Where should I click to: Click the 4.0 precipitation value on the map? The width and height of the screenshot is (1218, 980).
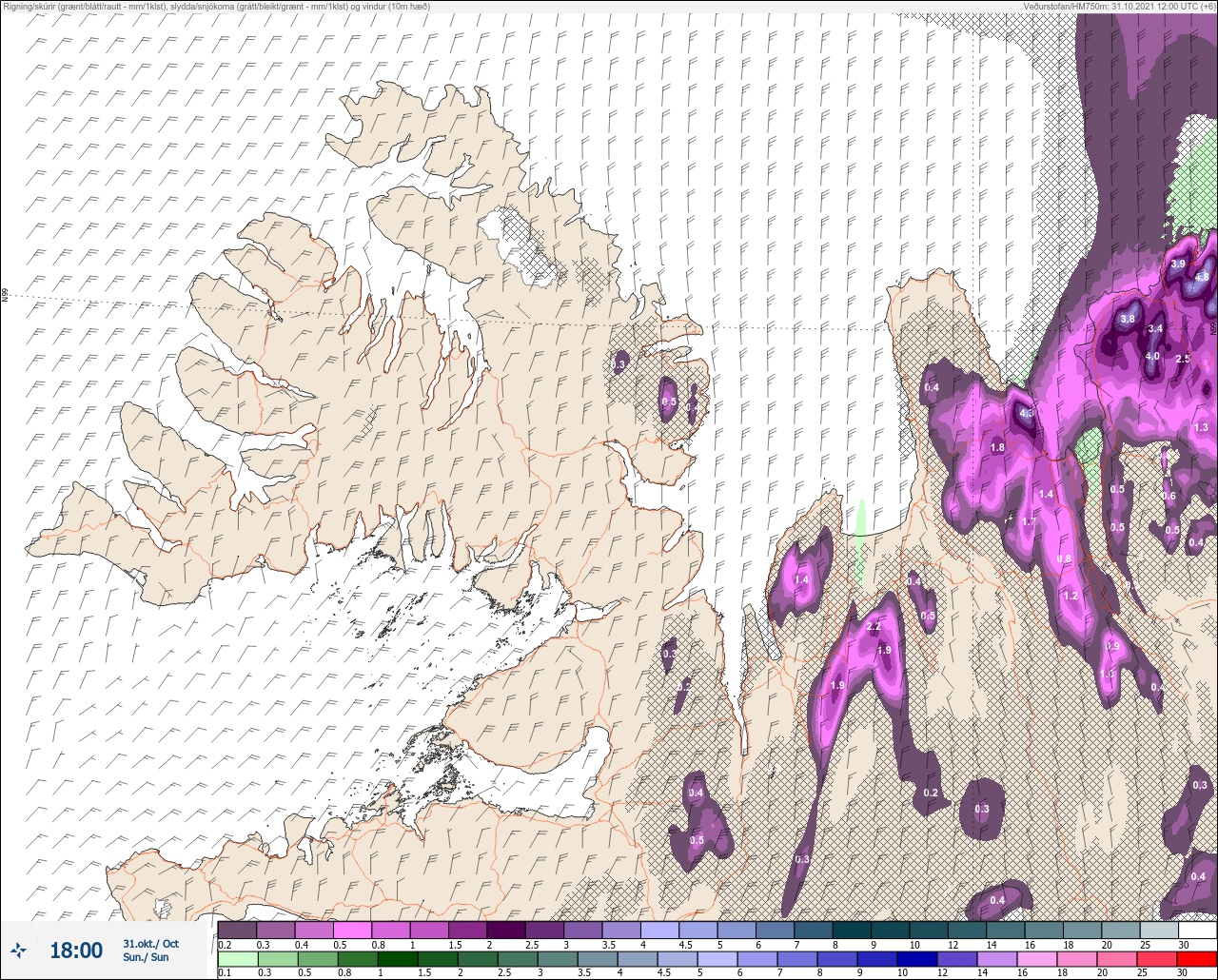pos(1151,357)
